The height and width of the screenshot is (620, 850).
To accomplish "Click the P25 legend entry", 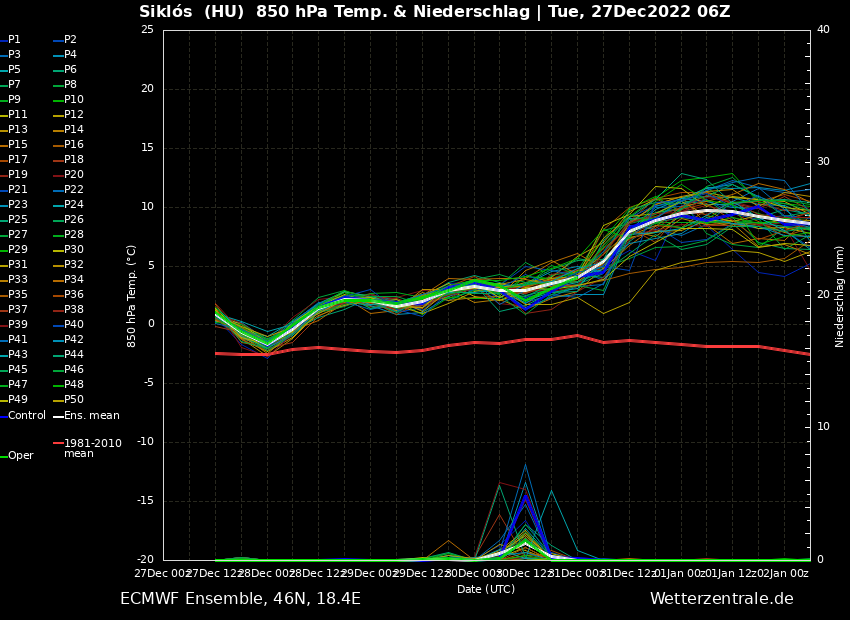I will point(18,220).
